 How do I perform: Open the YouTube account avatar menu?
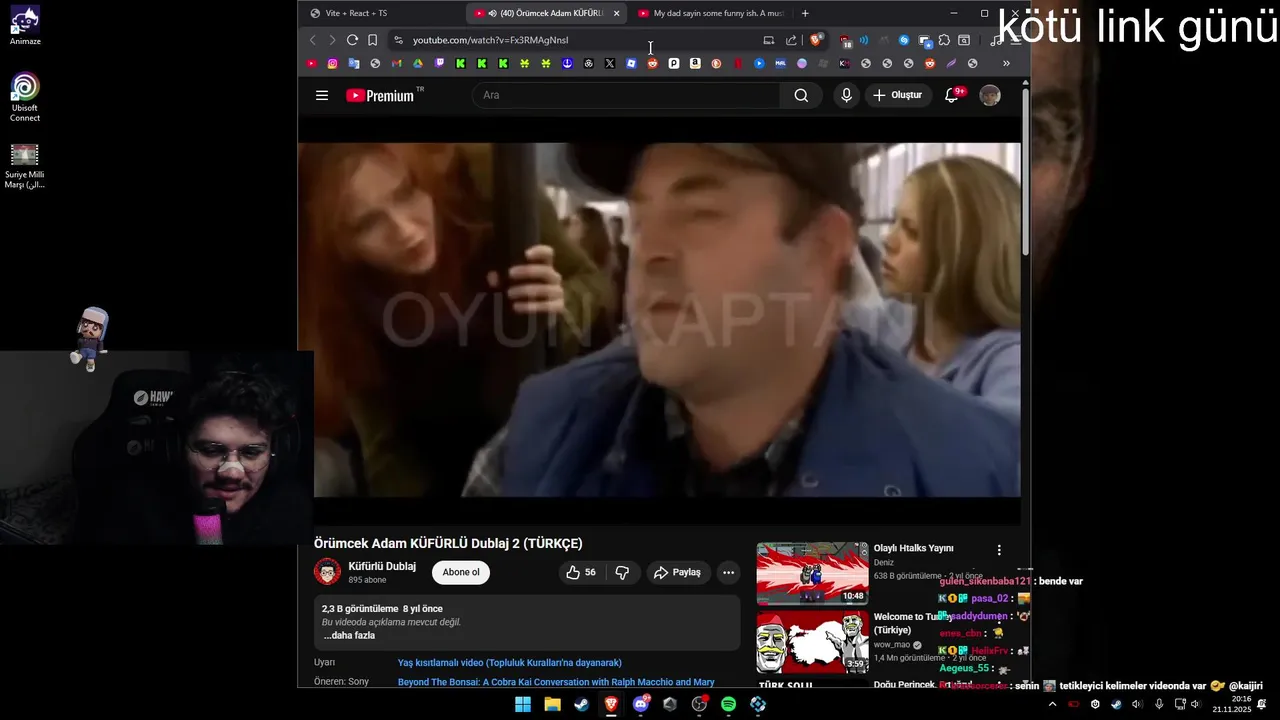[x=990, y=95]
